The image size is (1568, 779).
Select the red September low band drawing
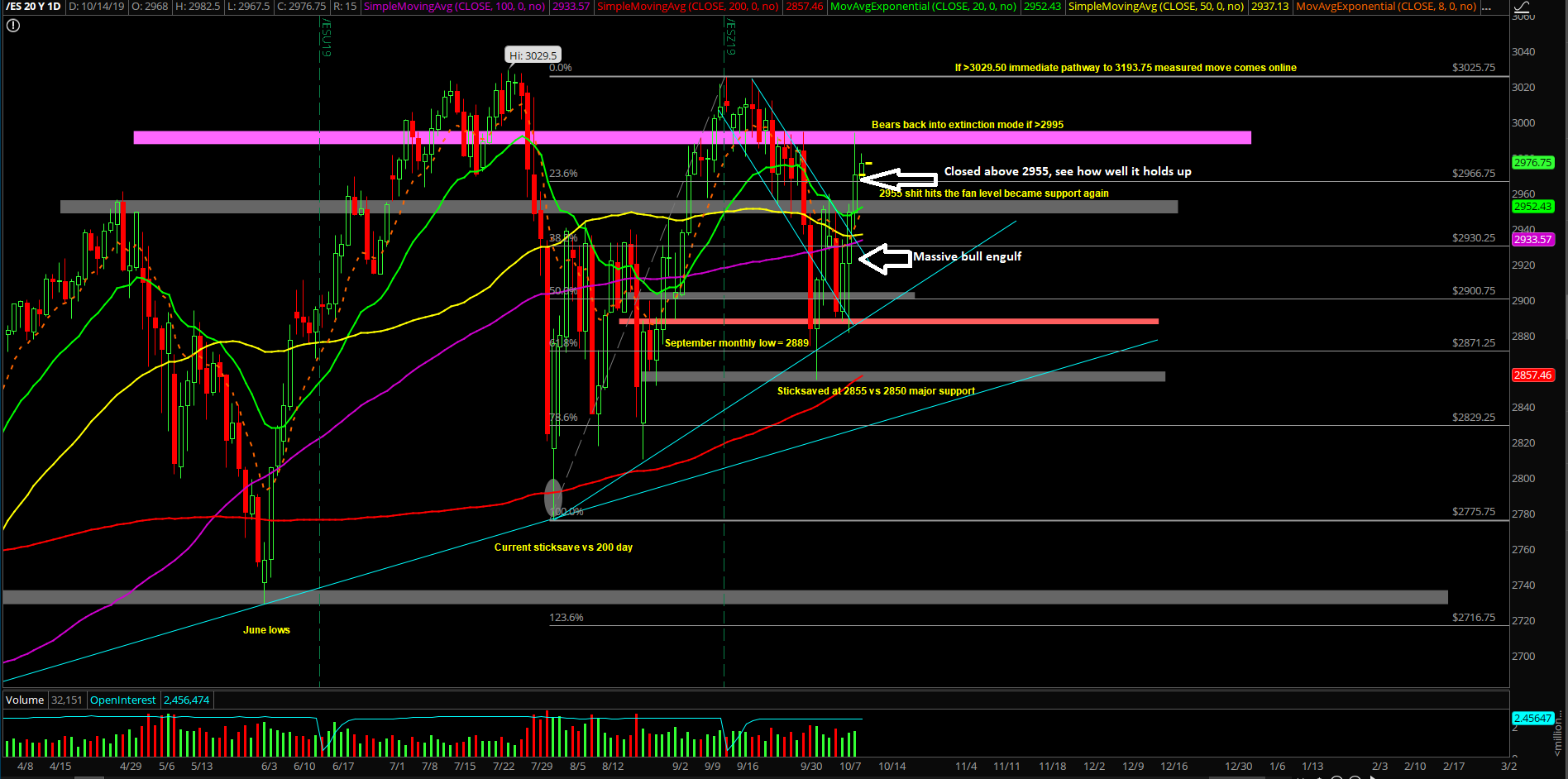coord(888,322)
